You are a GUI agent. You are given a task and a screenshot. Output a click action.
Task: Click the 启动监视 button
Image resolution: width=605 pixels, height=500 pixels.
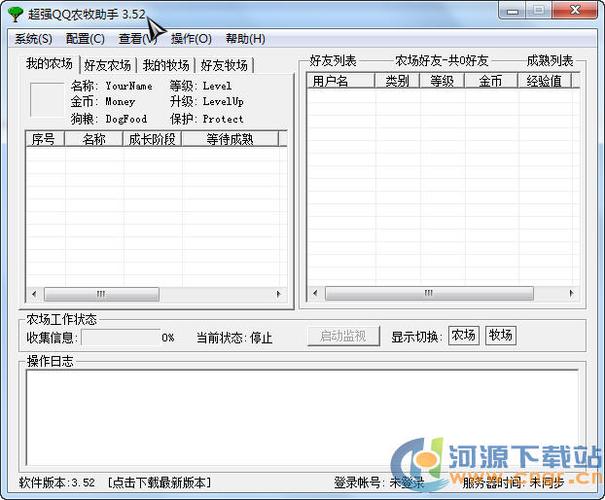point(343,336)
